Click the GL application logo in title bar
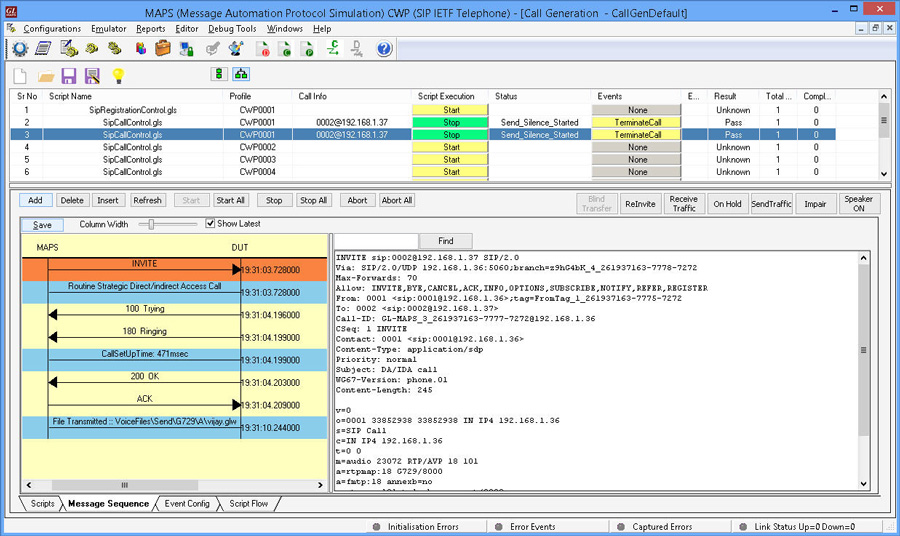900x536 pixels. point(10,12)
